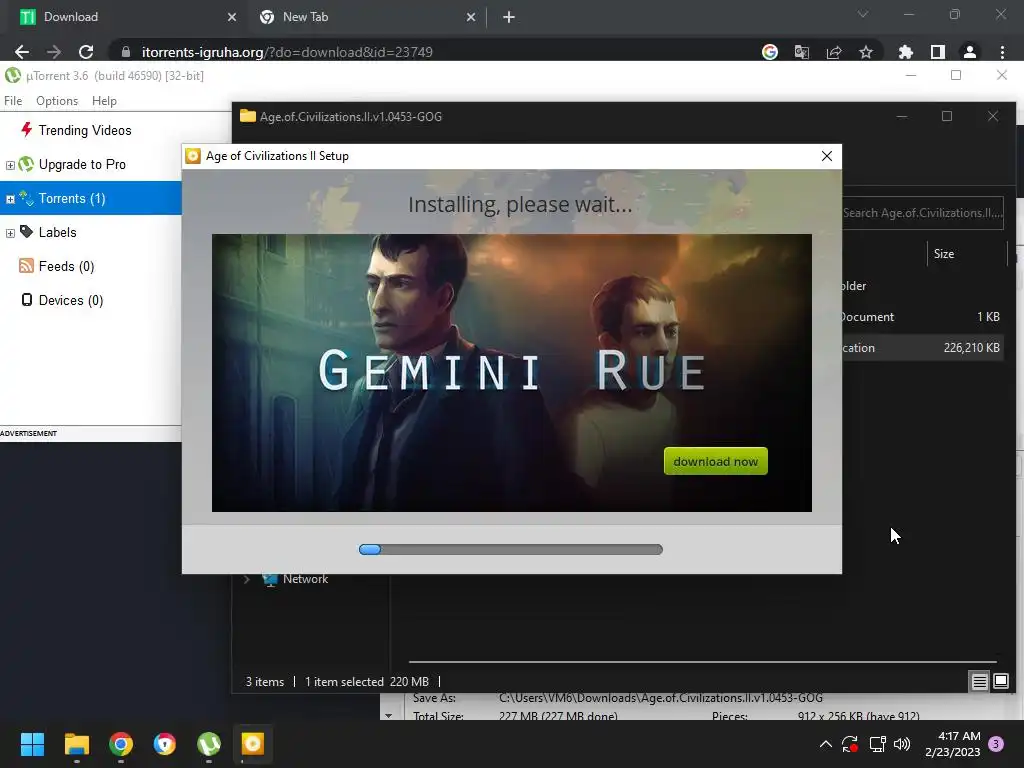This screenshot has width=1024, height=768.
Task: Close the Download browser tab
Action: click(231, 17)
